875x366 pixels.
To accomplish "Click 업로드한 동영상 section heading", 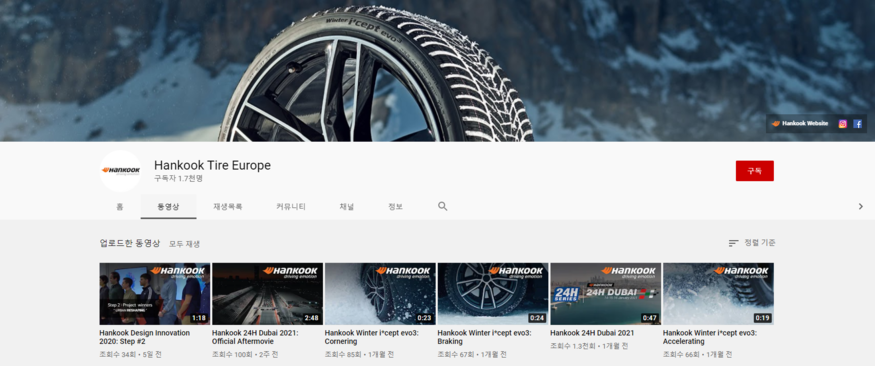I will pyautogui.click(x=130, y=243).
